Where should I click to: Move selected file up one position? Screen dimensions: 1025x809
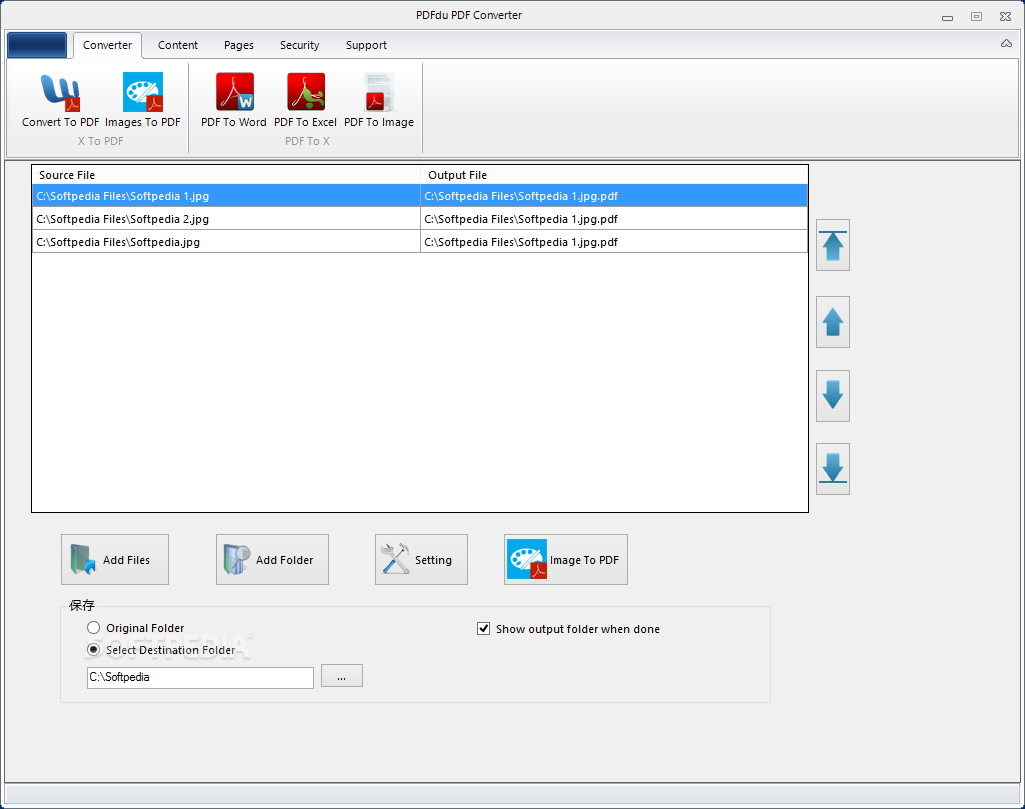click(833, 322)
